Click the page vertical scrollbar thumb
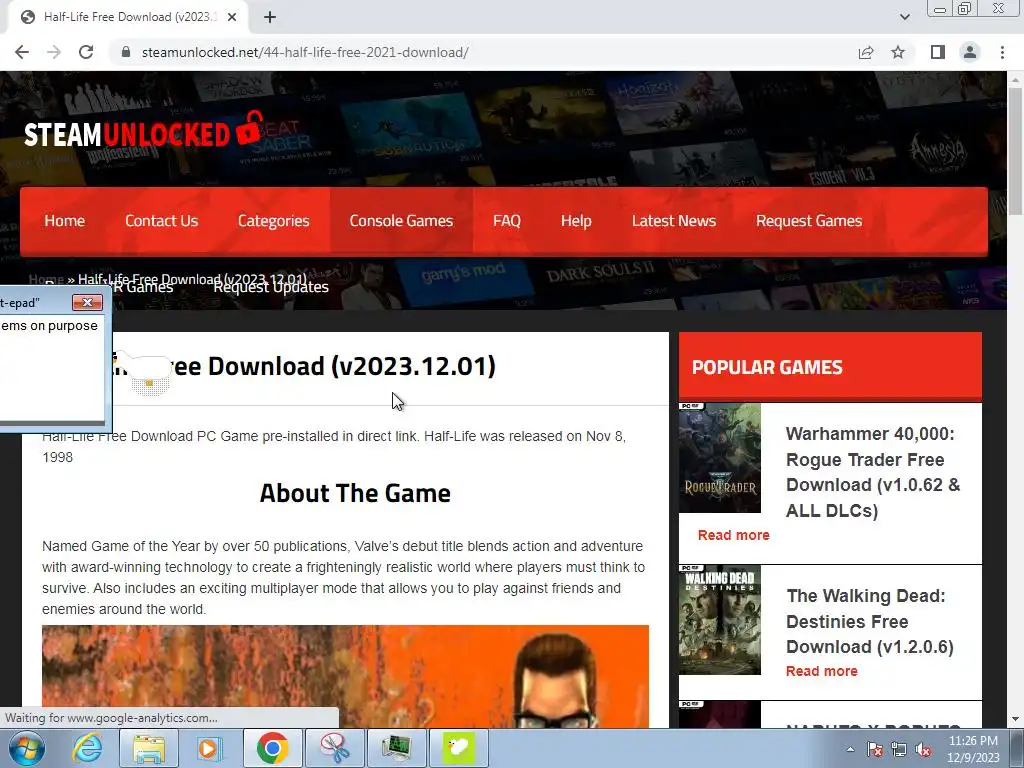 (x=1015, y=150)
